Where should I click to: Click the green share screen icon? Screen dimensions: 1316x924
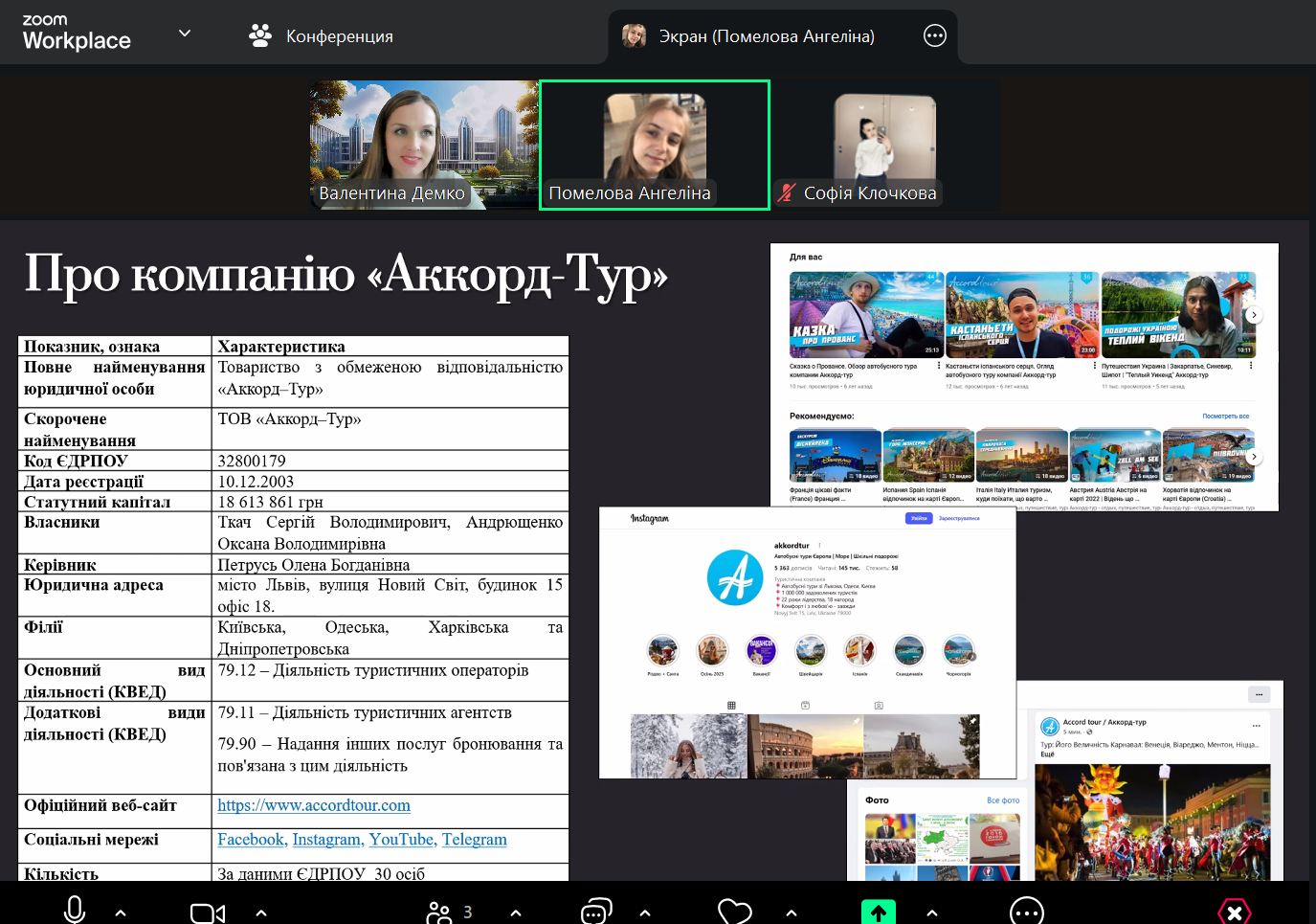coord(879,913)
